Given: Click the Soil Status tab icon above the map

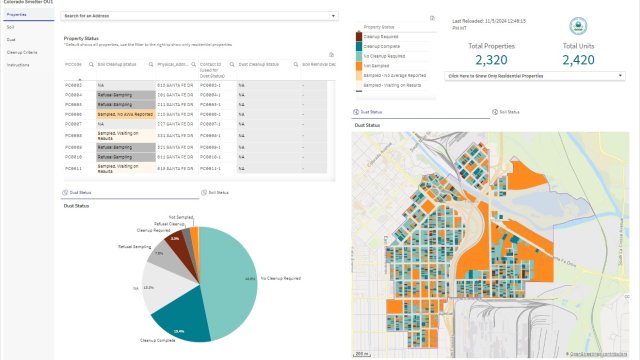Looking at the screenshot, I should [495, 112].
